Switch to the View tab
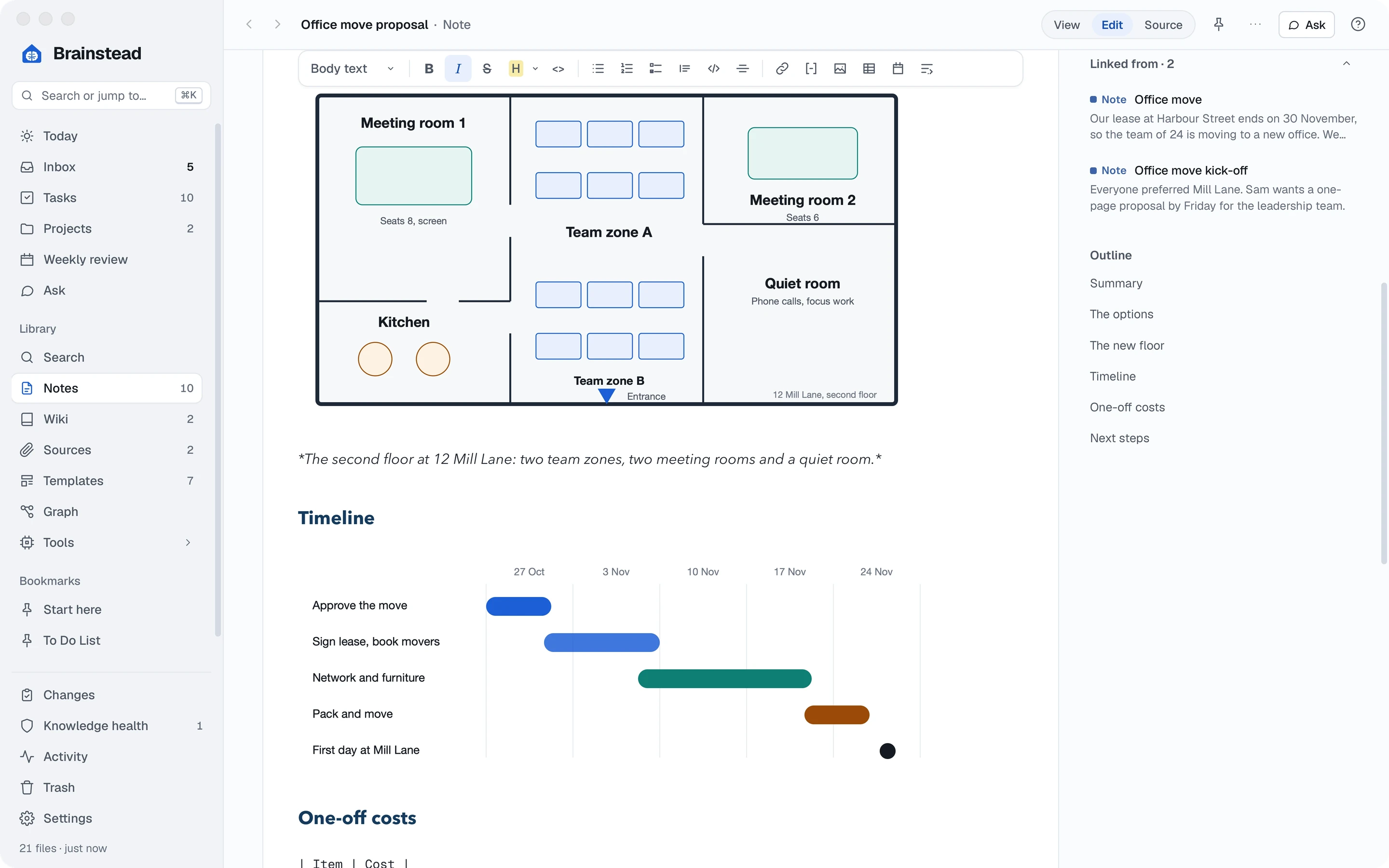The image size is (1389, 868). 1066,25
